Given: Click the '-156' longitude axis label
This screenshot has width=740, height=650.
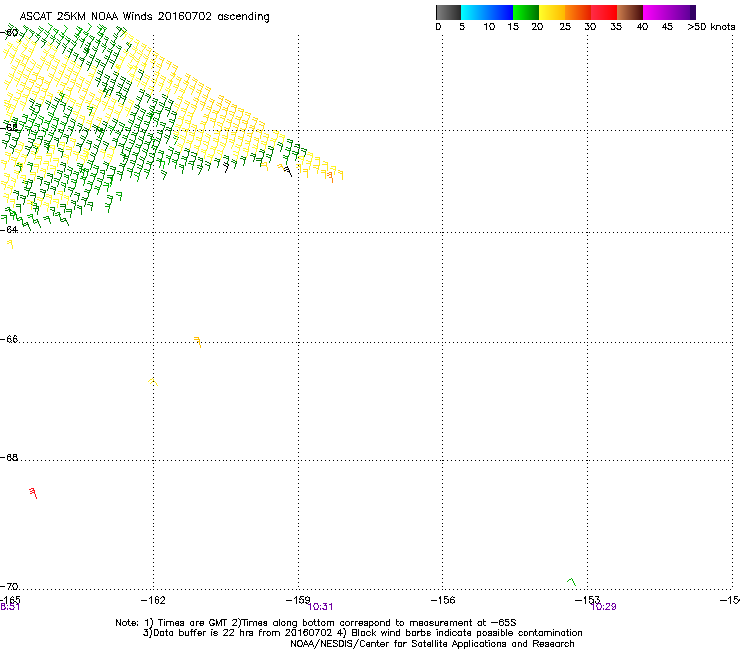Looking at the screenshot, I should click(x=443, y=600).
